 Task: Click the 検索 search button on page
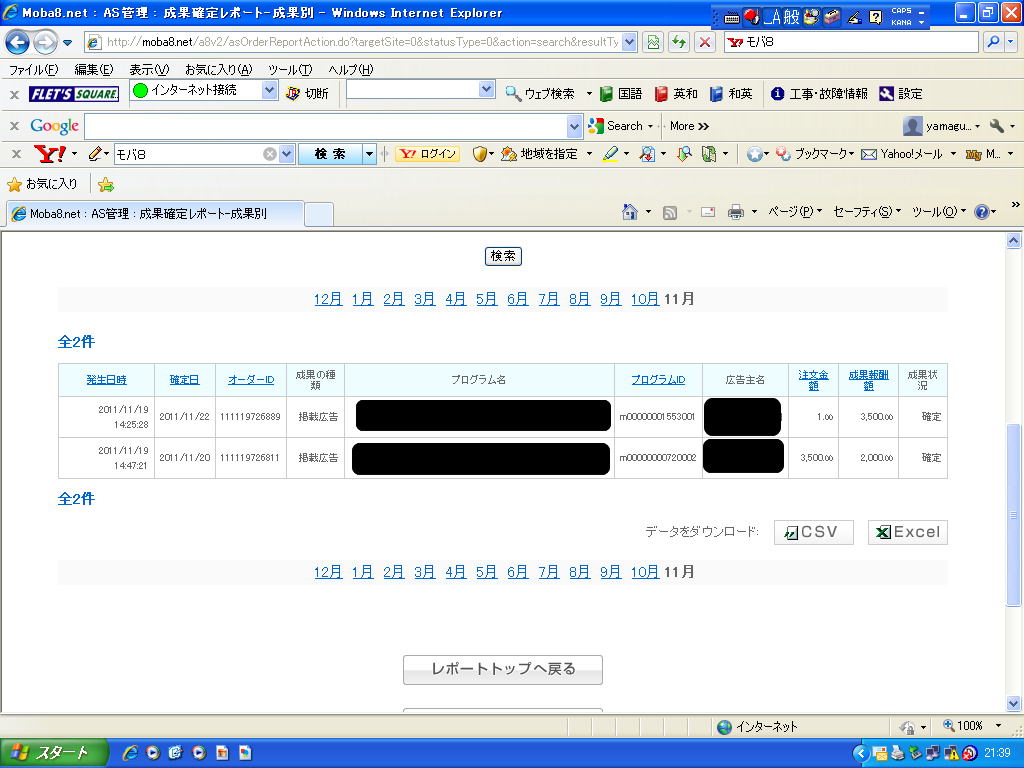[x=503, y=256]
